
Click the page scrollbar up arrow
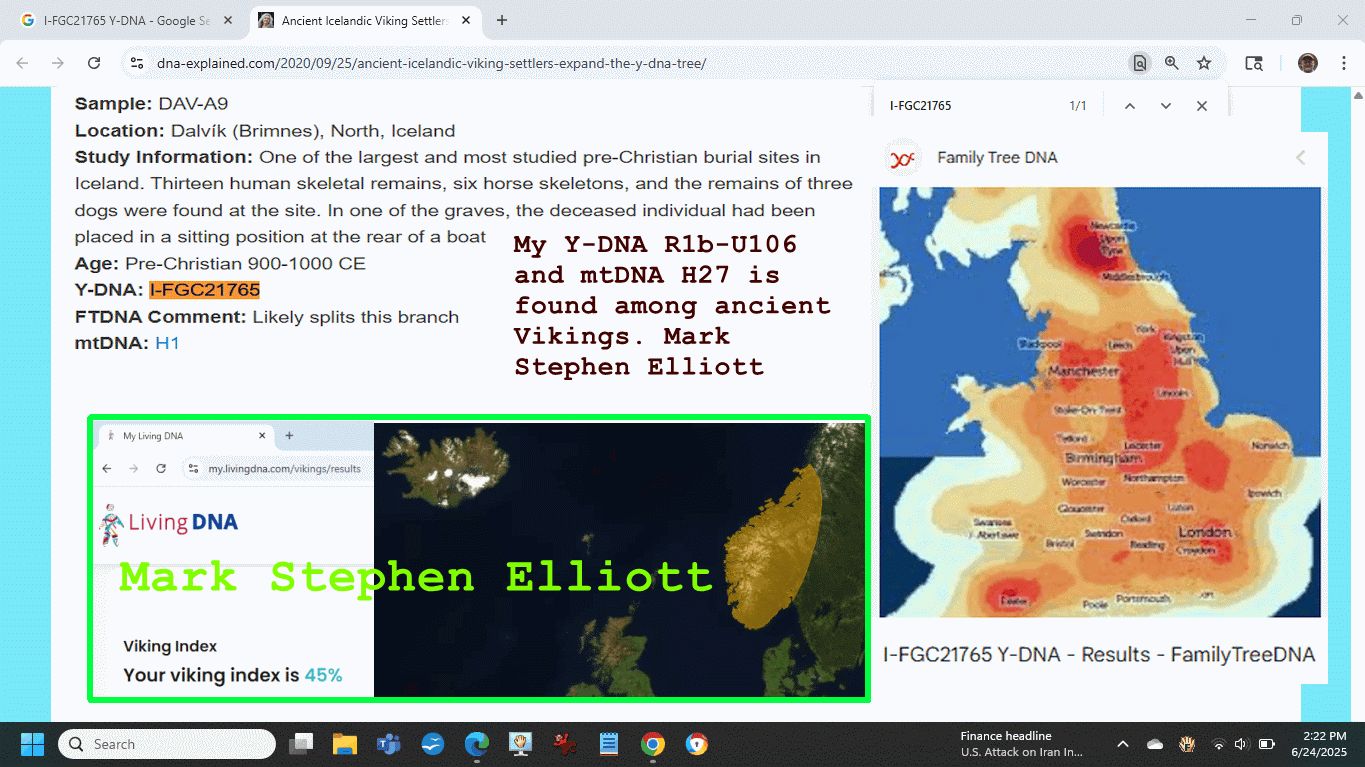[1357, 96]
